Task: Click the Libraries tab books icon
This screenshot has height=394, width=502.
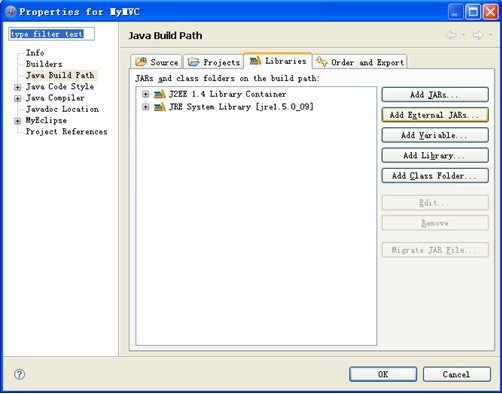Action: tap(255, 61)
